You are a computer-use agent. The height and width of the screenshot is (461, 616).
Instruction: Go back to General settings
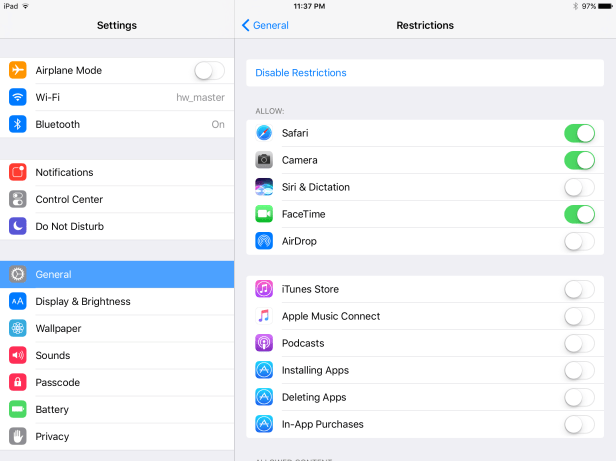[x=265, y=25]
